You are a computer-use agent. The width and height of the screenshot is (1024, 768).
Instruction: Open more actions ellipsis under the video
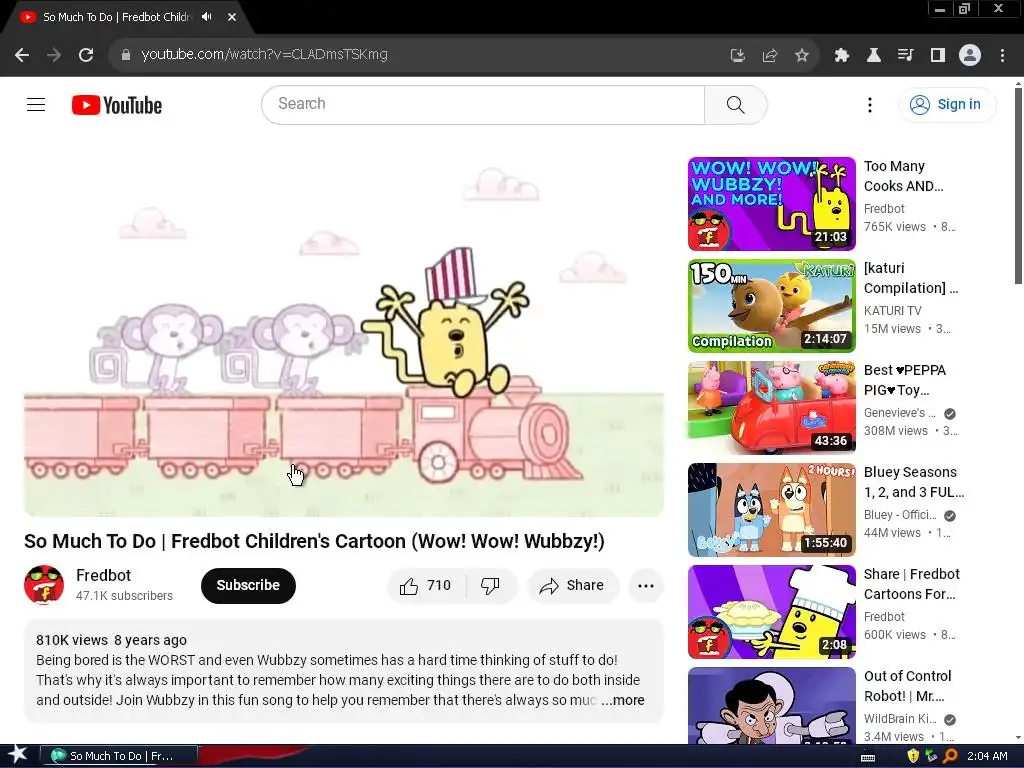tap(646, 585)
